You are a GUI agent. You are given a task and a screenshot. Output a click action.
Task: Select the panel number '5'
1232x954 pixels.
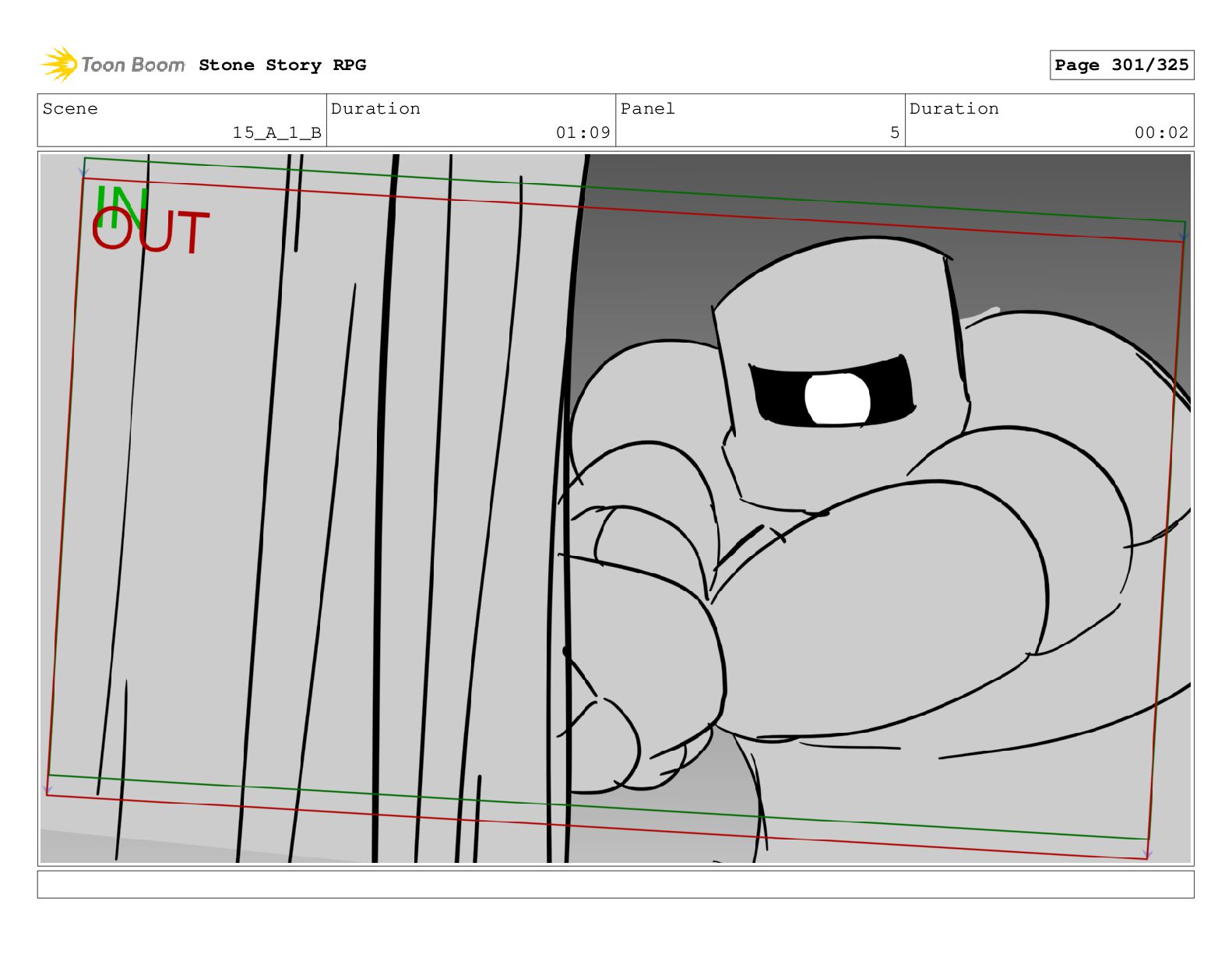point(895,133)
